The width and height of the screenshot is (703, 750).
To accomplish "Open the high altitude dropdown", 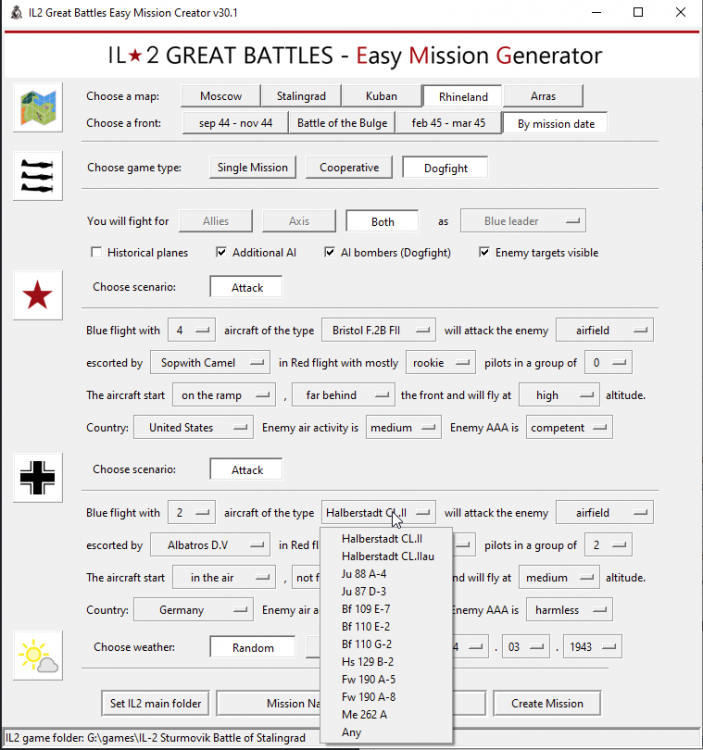I will 559,395.
